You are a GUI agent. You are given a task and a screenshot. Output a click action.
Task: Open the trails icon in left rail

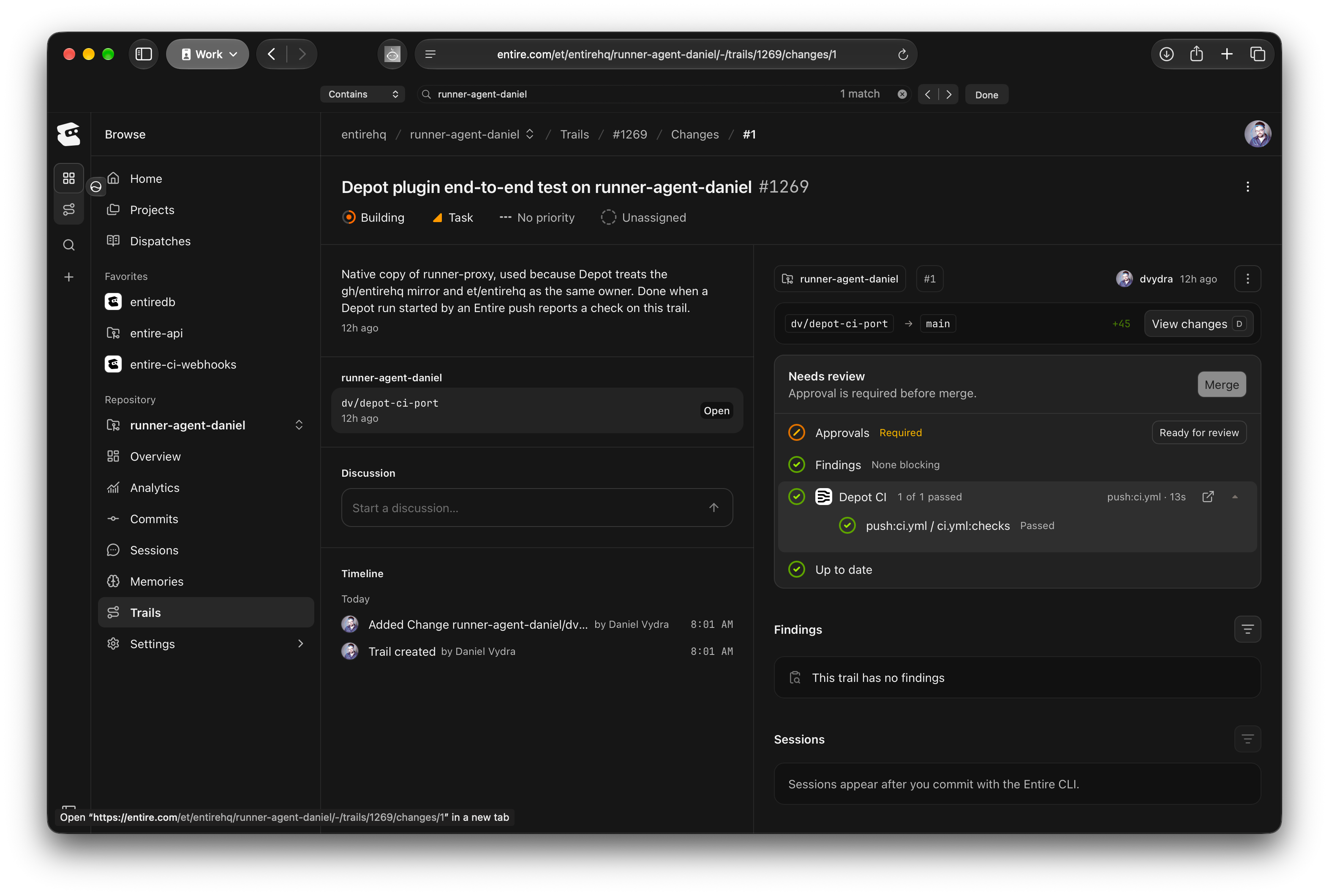pyautogui.click(x=68, y=209)
